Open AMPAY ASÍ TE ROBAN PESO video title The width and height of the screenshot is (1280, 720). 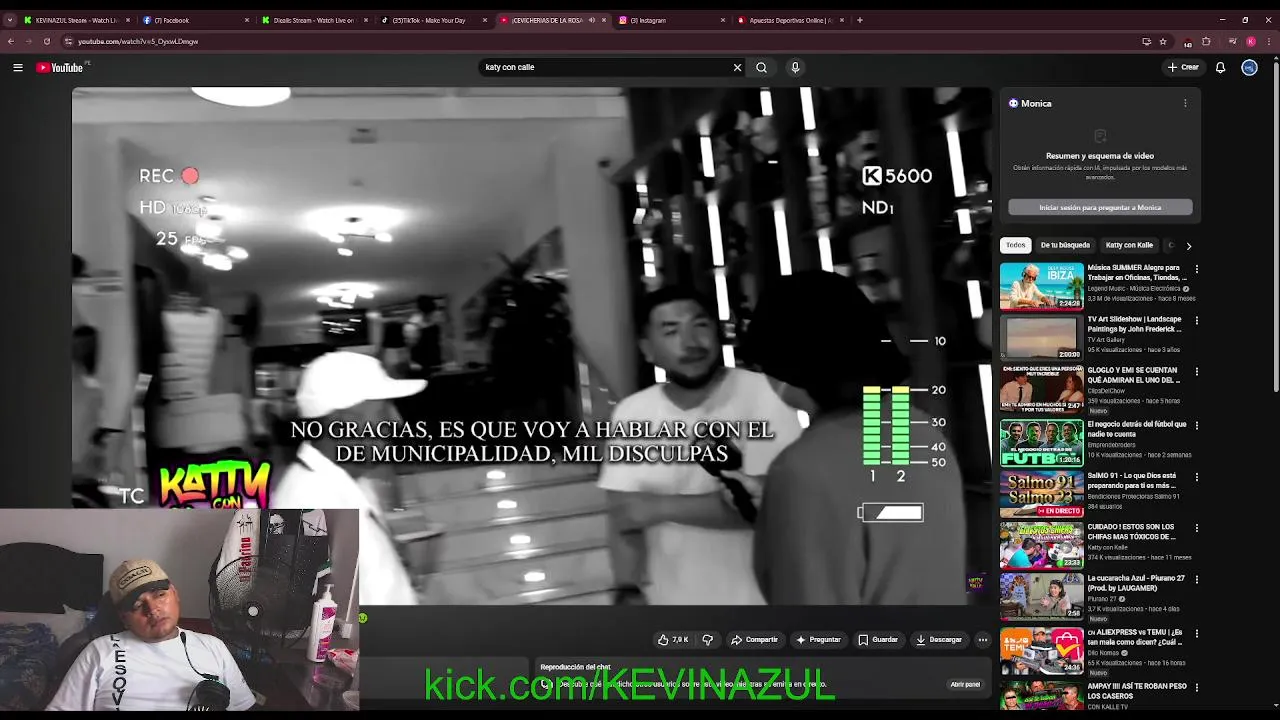(x=1137, y=691)
